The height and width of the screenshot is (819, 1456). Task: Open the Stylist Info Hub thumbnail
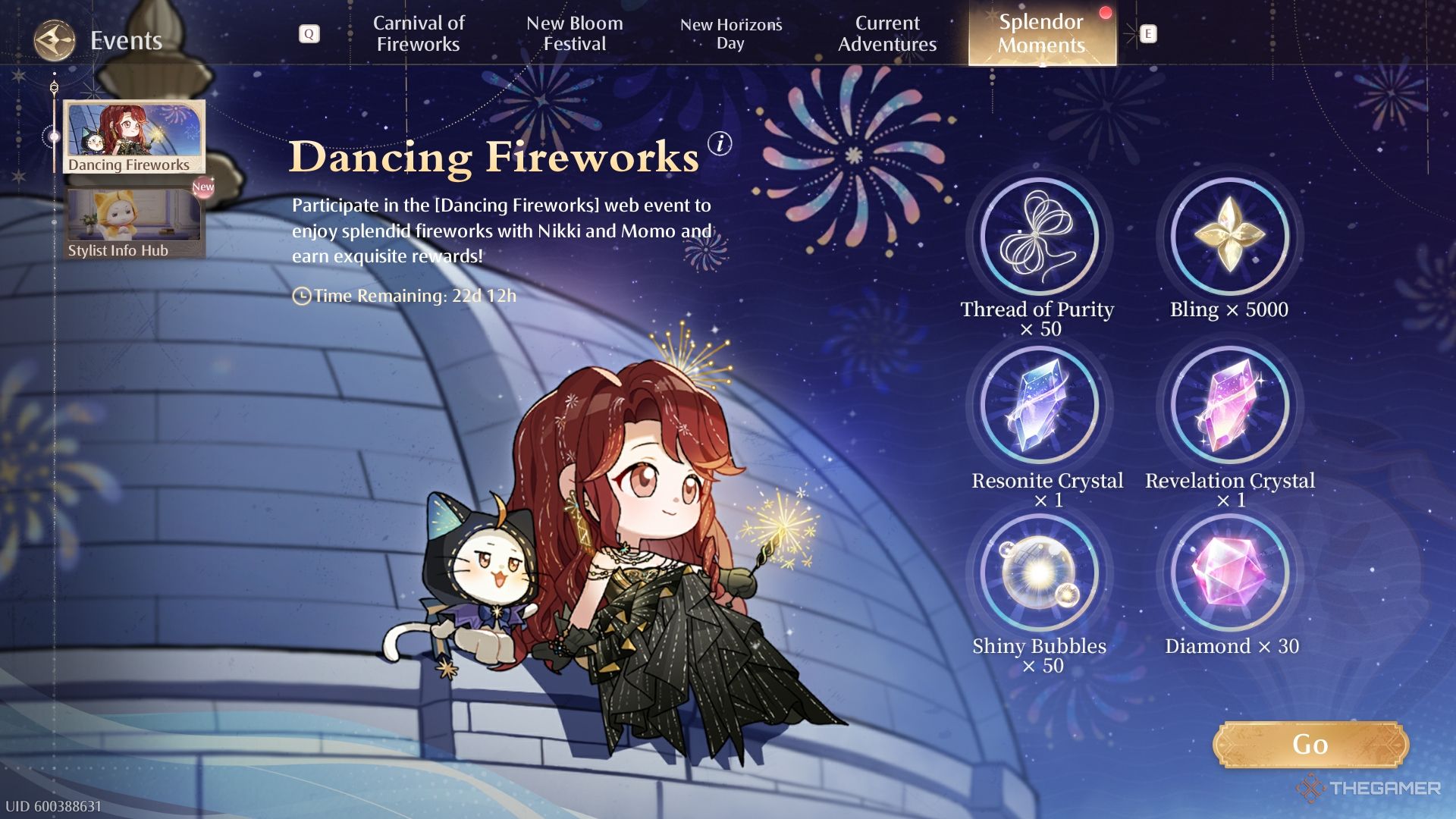click(x=134, y=223)
